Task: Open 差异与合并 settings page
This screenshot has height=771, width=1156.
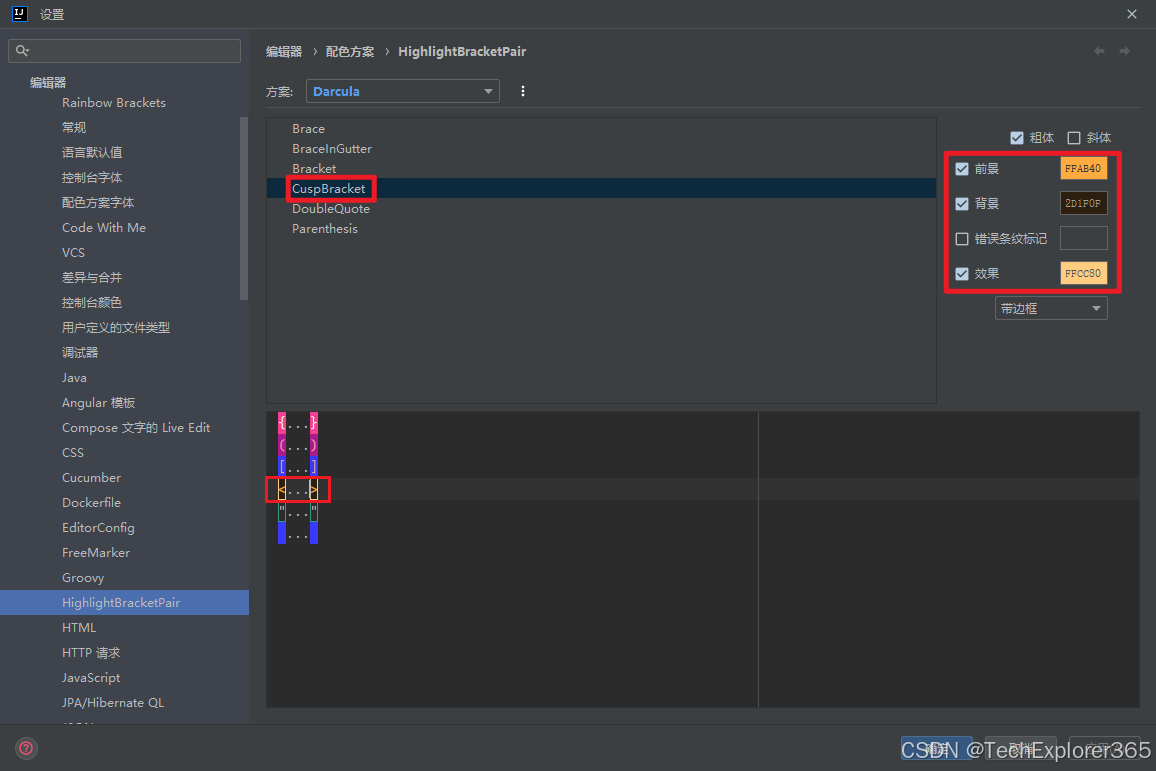Action: tap(92, 278)
